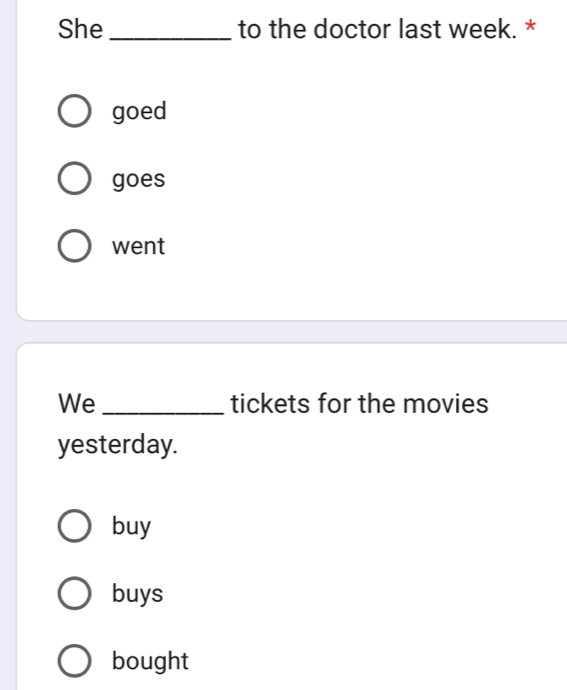
Task: Select the "goed" radio button
Action: [74, 111]
